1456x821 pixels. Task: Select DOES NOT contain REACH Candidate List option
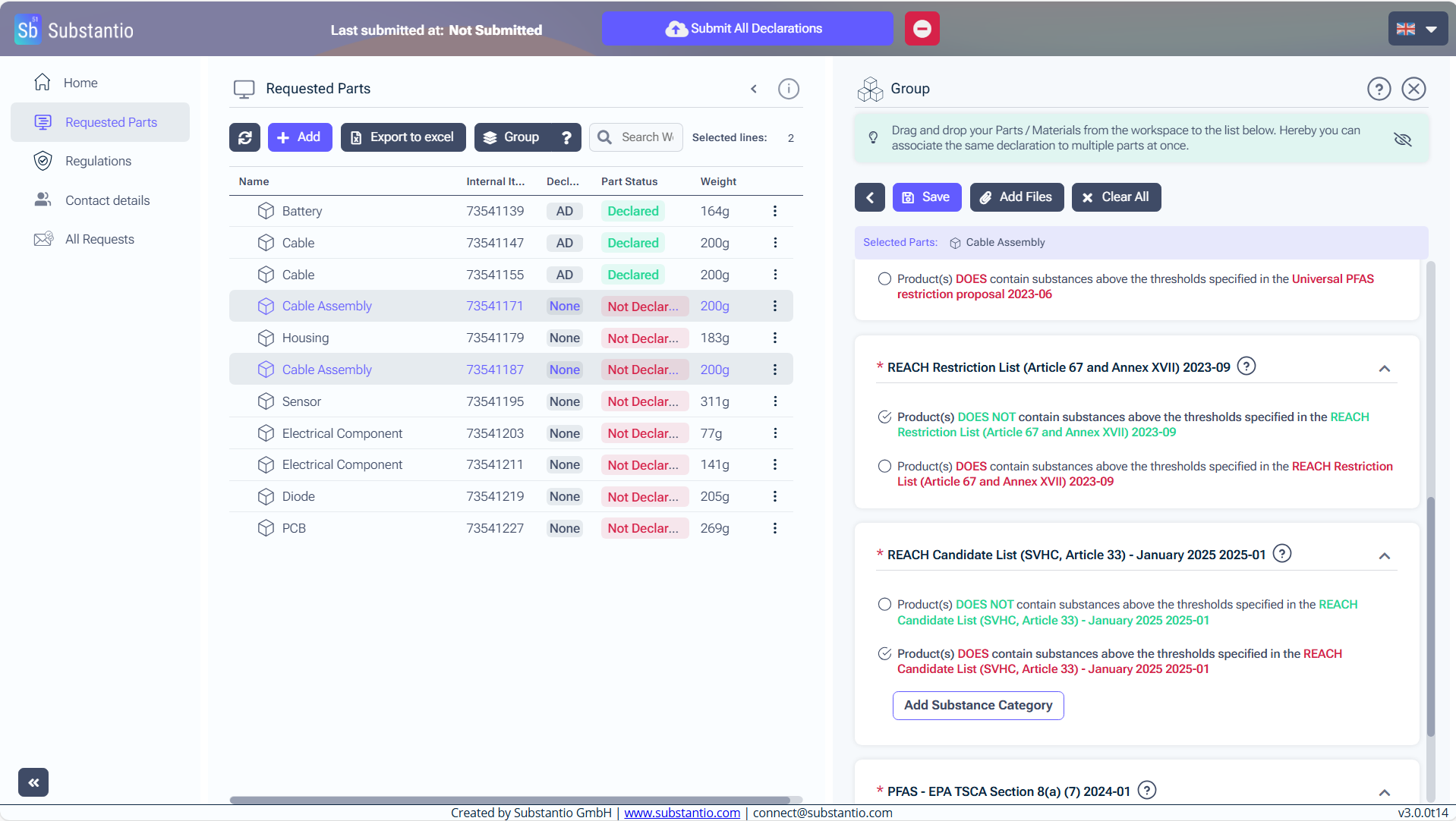pyautogui.click(x=884, y=605)
